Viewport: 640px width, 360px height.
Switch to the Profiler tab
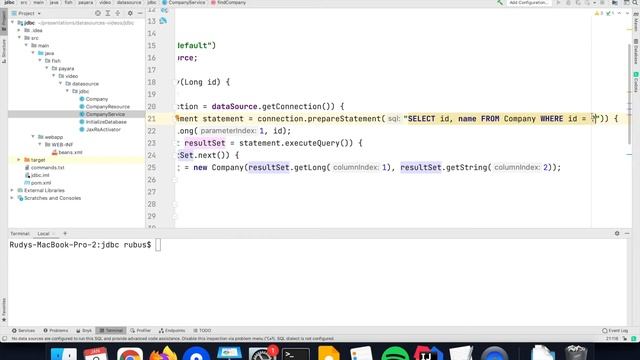click(x=140, y=330)
